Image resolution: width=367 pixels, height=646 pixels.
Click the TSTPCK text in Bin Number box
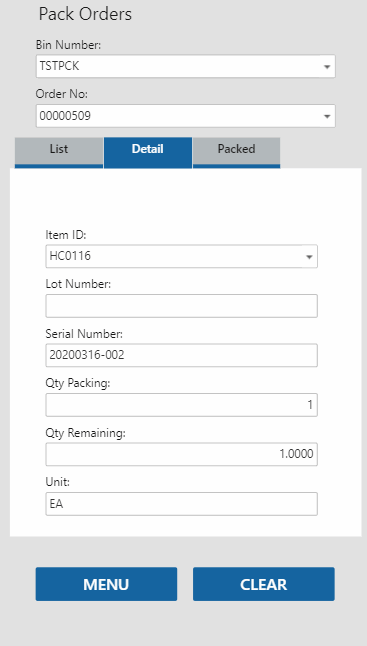59,66
